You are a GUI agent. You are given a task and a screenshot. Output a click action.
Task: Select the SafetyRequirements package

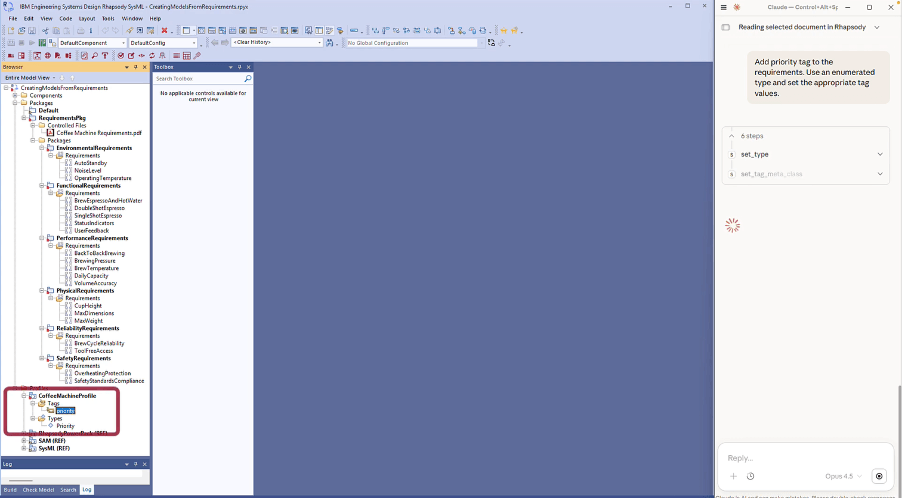coord(83,358)
